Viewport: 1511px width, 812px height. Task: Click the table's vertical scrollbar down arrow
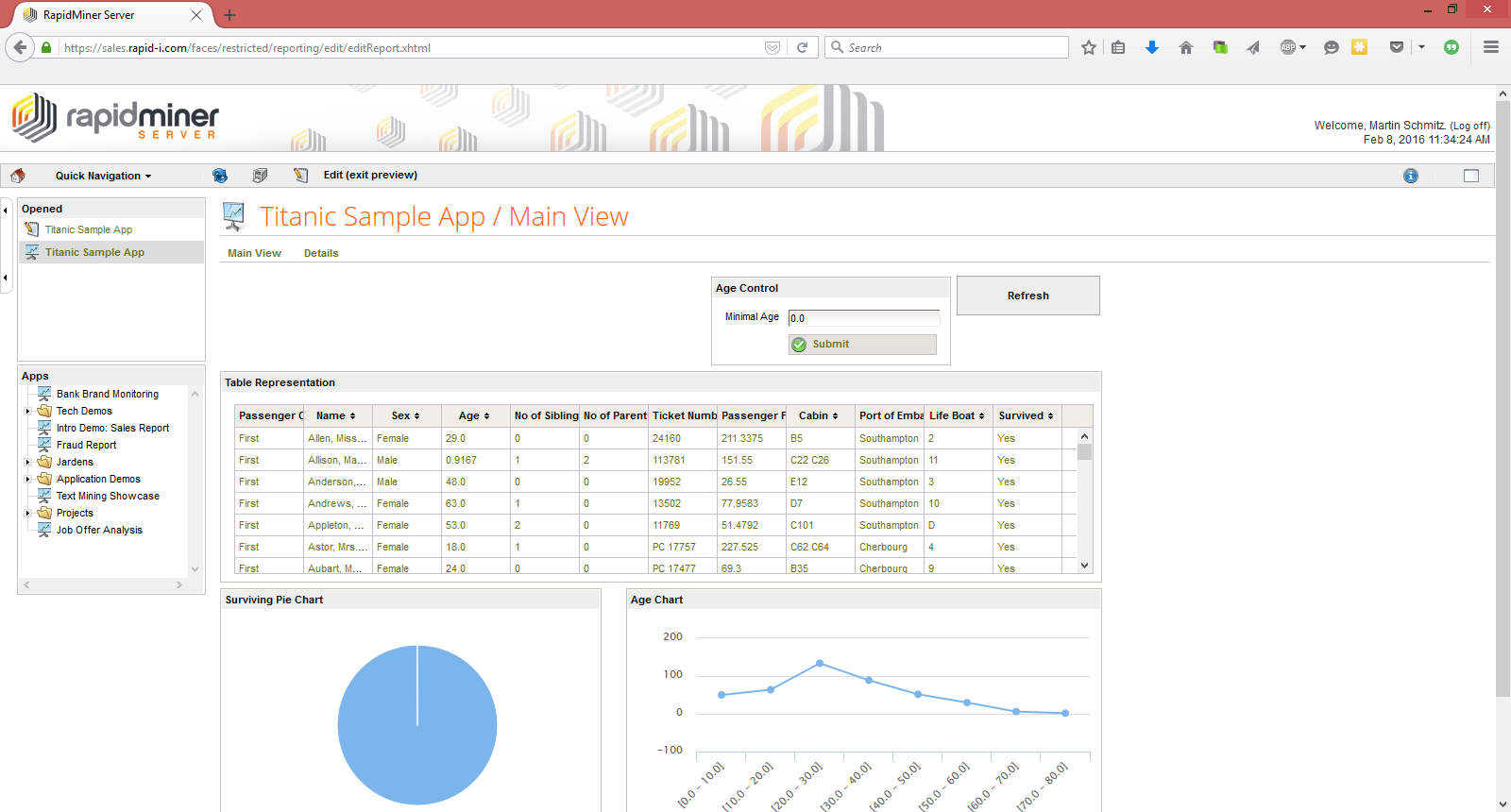[1084, 566]
